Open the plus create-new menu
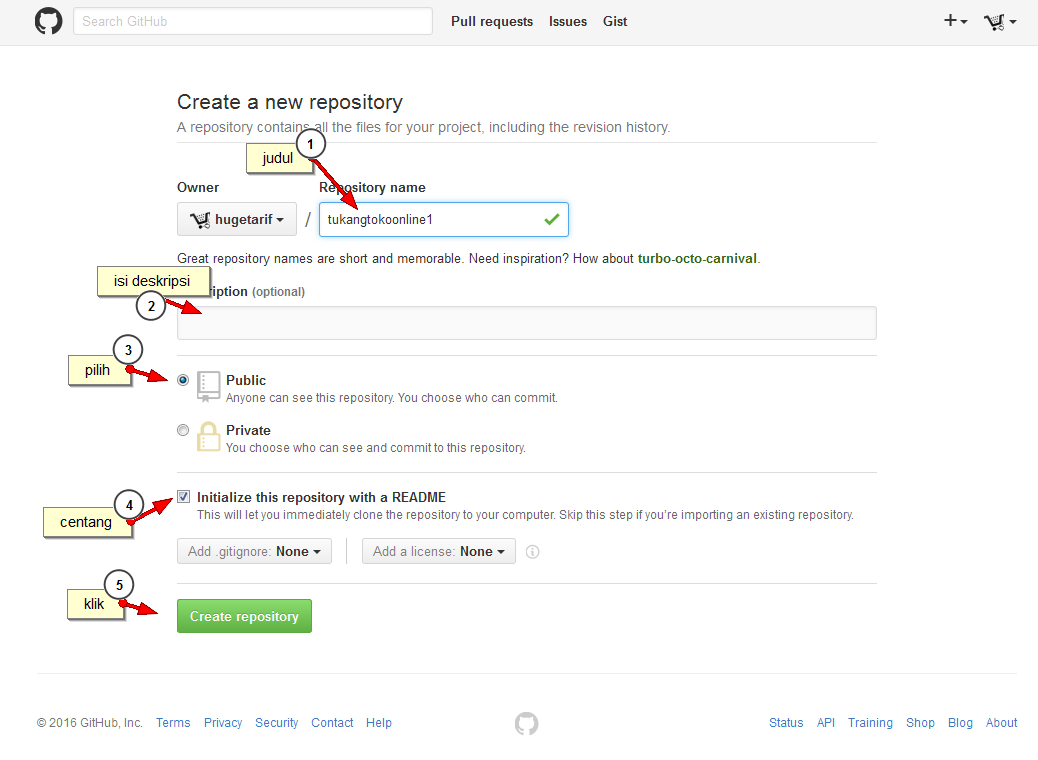This screenshot has width=1038, height=760. [x=955, y=21]
